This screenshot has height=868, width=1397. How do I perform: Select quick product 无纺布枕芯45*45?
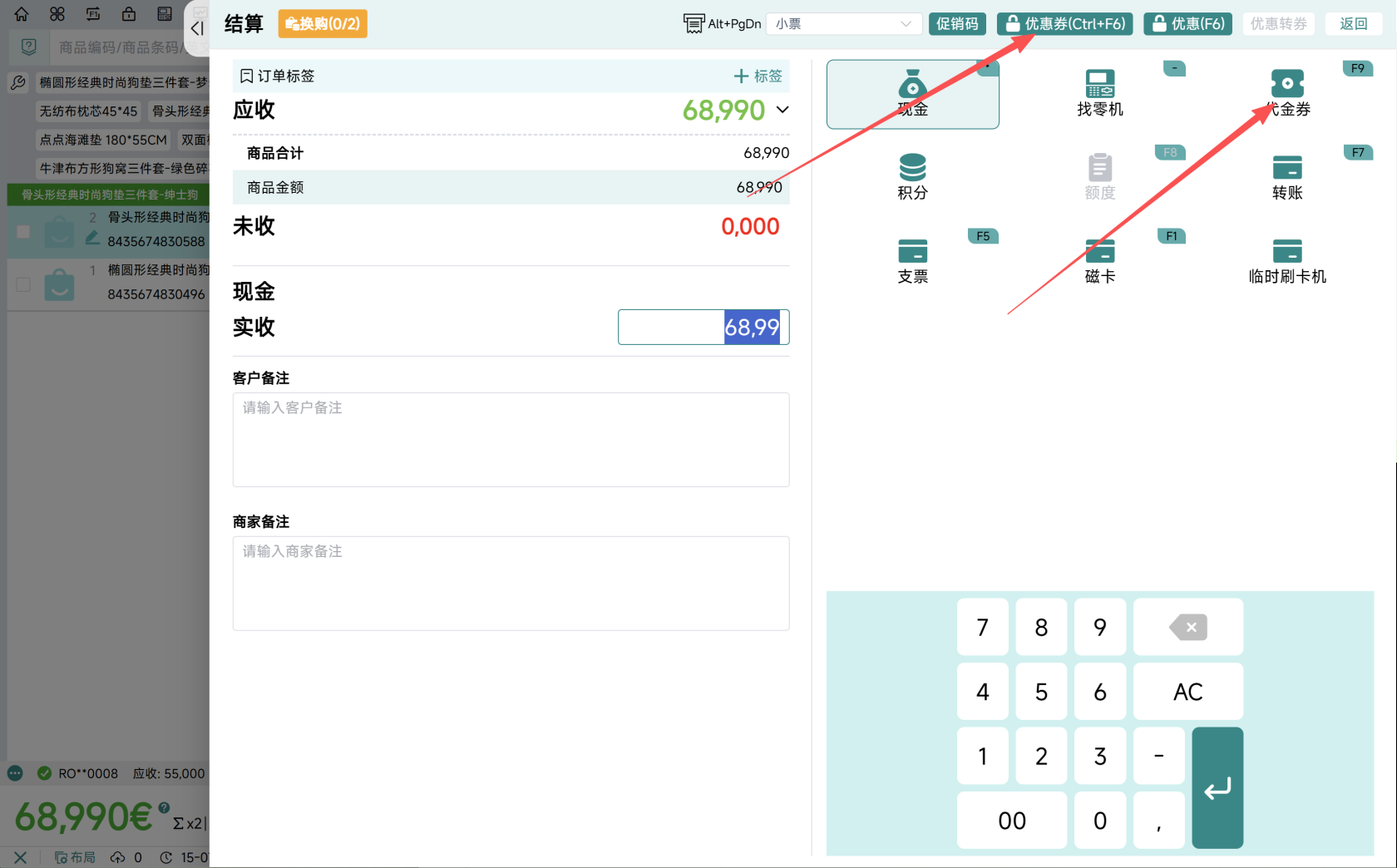coord(88,111)
